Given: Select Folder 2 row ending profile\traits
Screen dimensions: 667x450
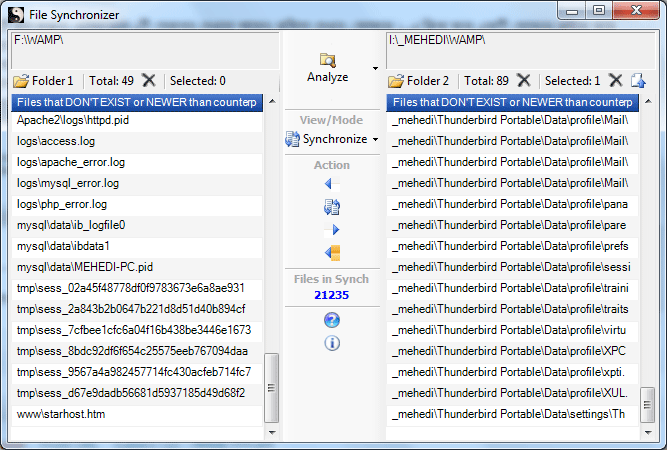Looking at the screenshot, I should 512,309.
